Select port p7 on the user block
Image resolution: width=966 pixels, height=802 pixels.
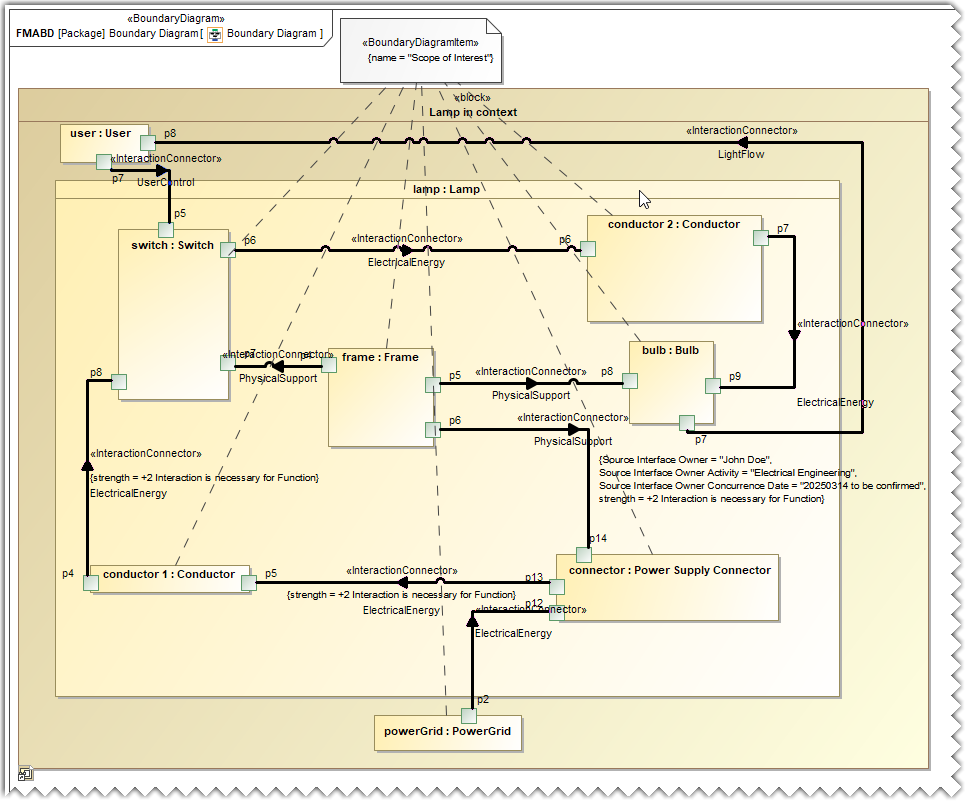click(104, 162)
